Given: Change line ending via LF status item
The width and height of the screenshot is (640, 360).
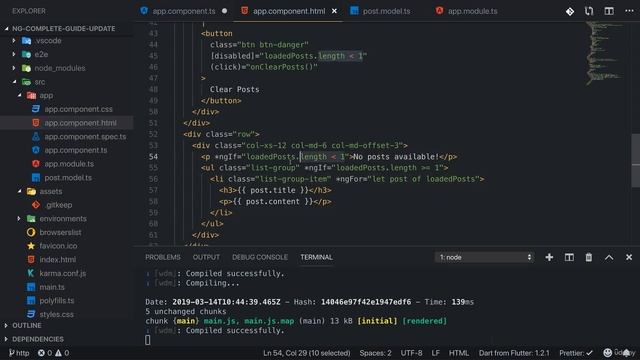Looking at the screenshot, I should tap(436, 353).
